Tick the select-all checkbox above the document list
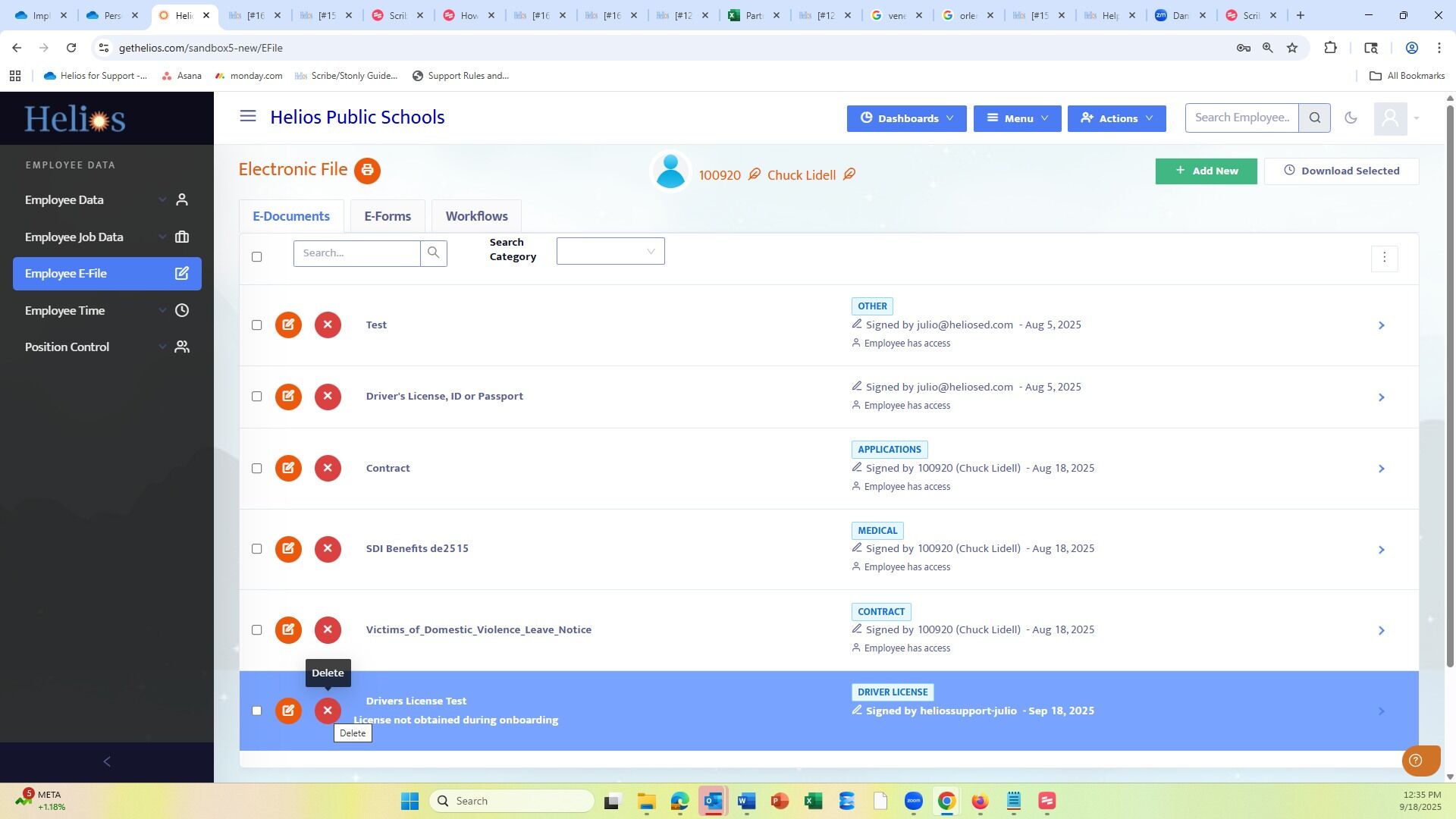The height and width of the screenshot is (819, 1456). [256, 257]
